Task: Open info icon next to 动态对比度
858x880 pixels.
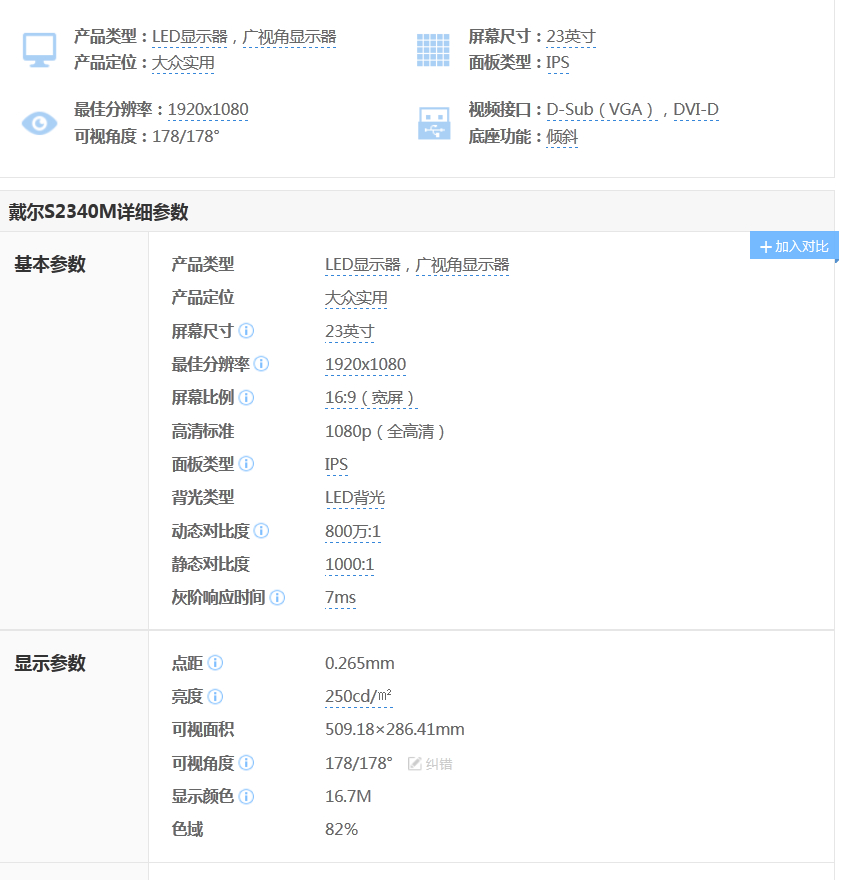Action: 261,530
